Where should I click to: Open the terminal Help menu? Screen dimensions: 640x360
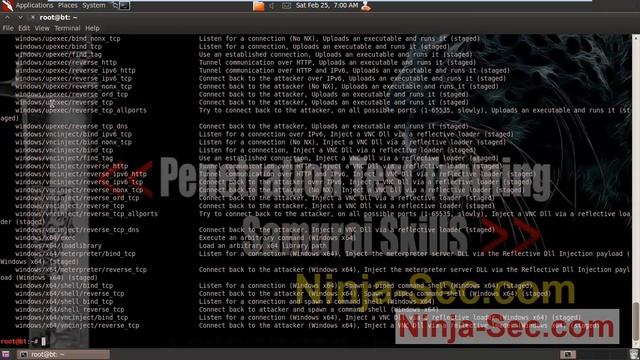pos(92,28)
